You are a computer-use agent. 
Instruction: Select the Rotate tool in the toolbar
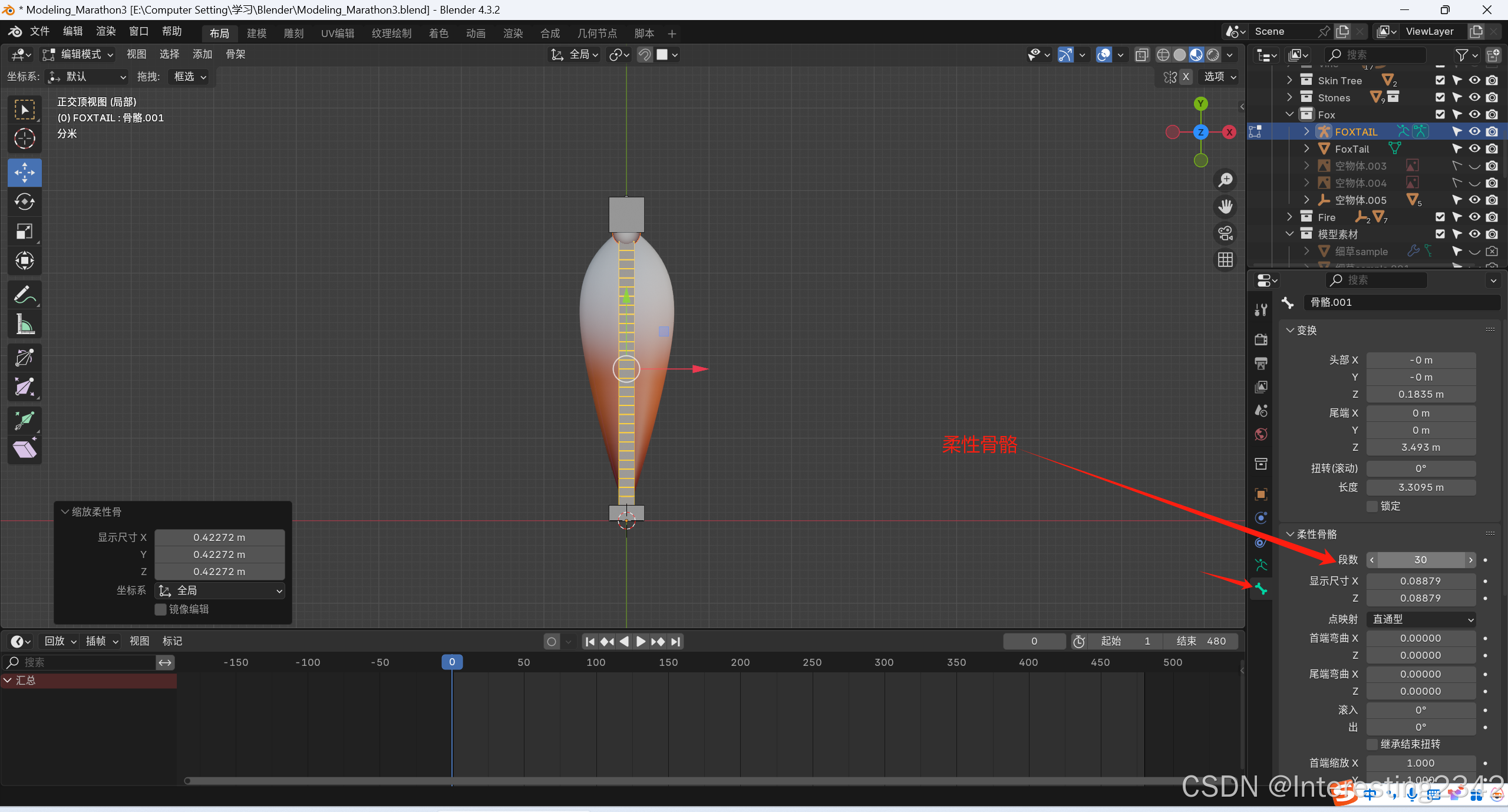pyautogui.click(x=24, y=202)
